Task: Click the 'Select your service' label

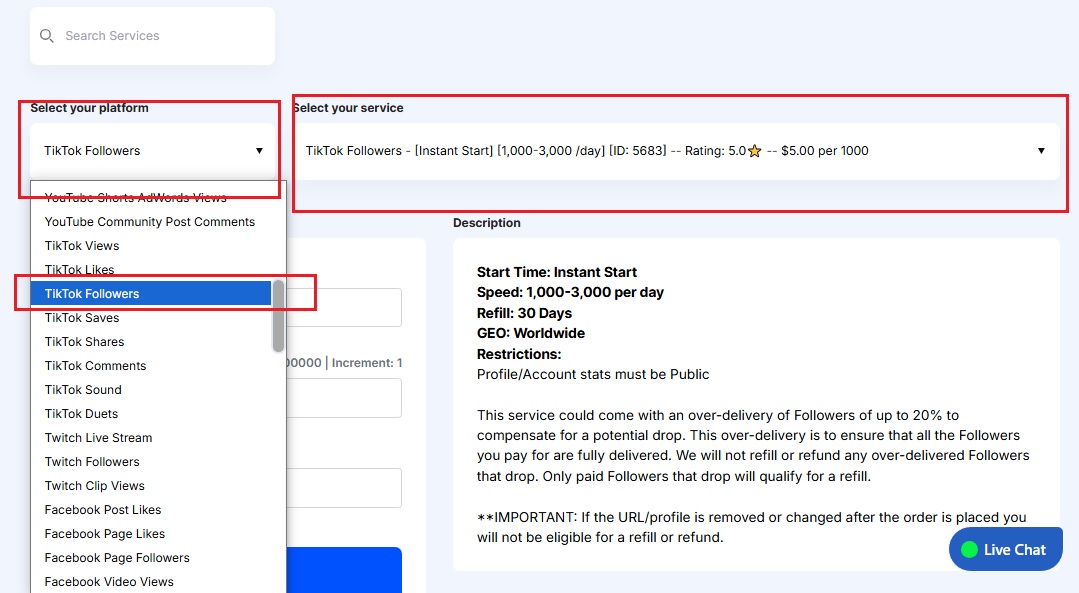Action: pos(348,108)
